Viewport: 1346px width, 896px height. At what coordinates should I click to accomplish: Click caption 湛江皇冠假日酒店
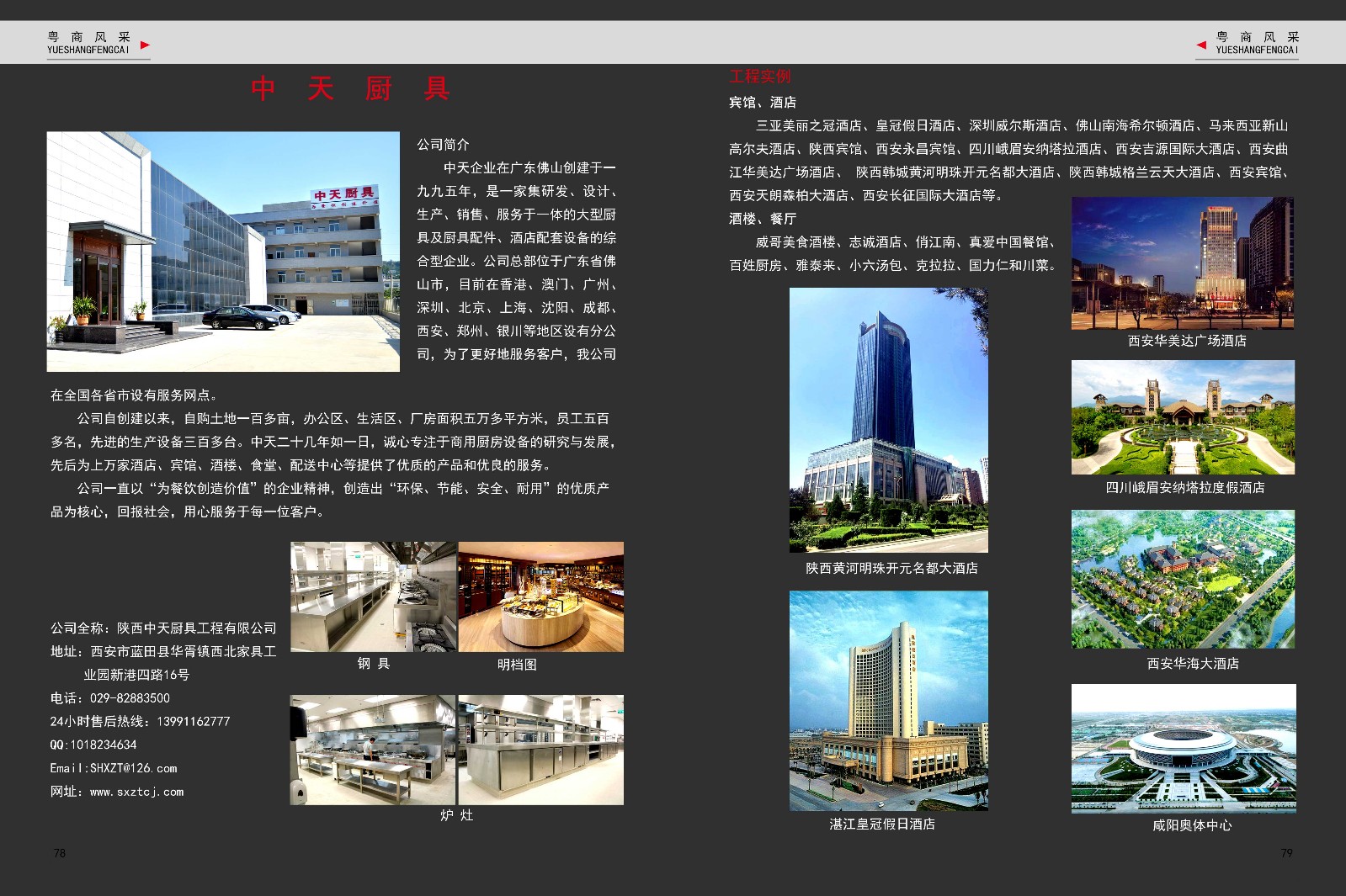pyautogui.click(x=882, y=824)
